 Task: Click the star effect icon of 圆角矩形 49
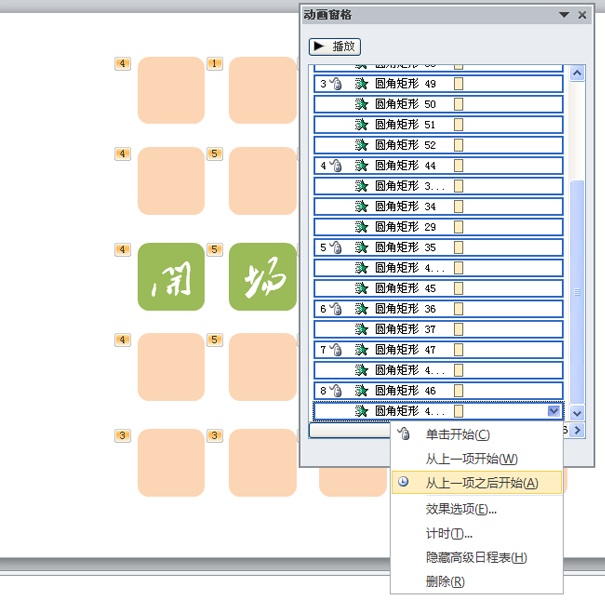coord(362,83)
